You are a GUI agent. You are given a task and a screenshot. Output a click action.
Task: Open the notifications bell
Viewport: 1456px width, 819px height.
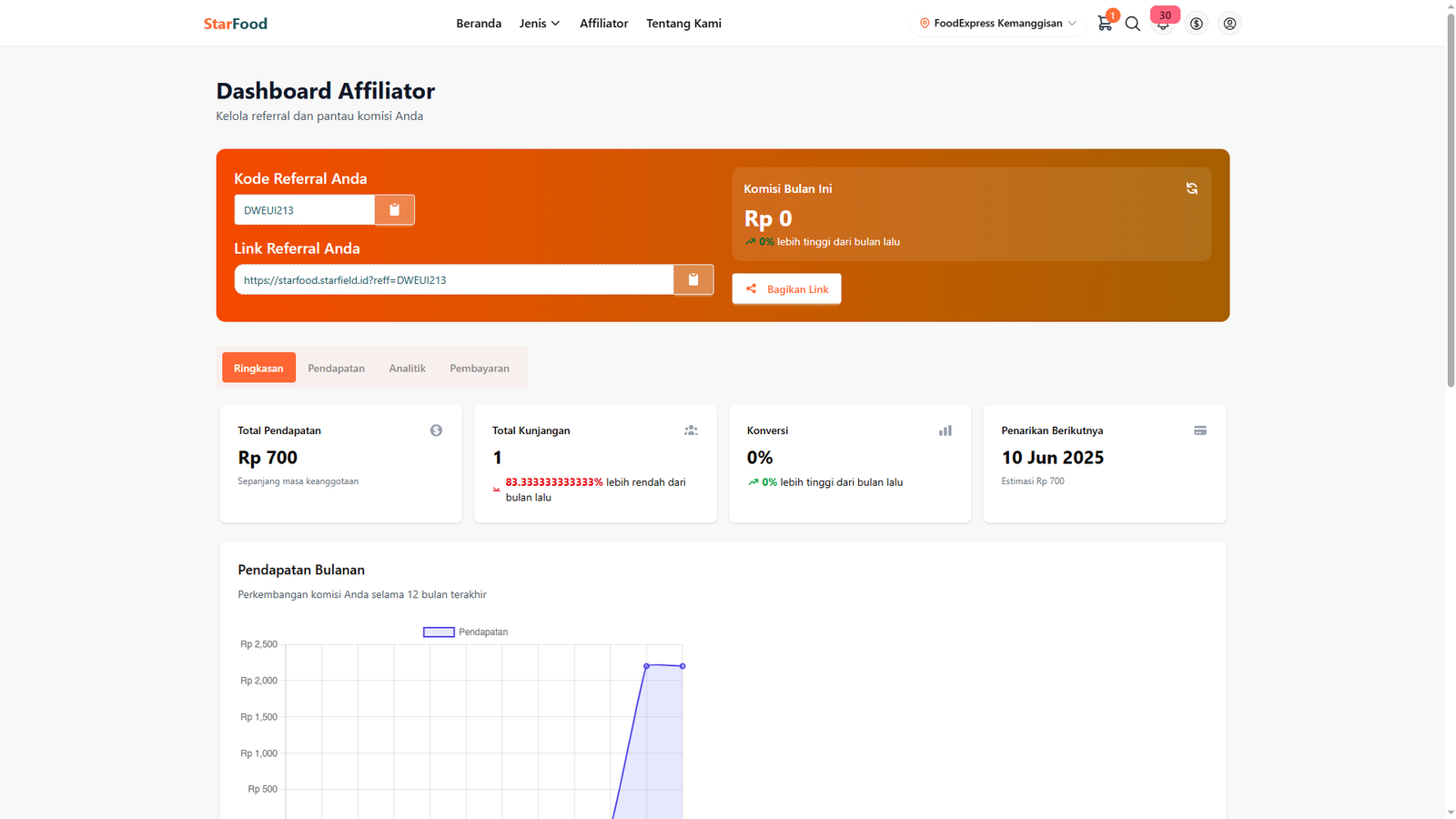(1163, 25)
